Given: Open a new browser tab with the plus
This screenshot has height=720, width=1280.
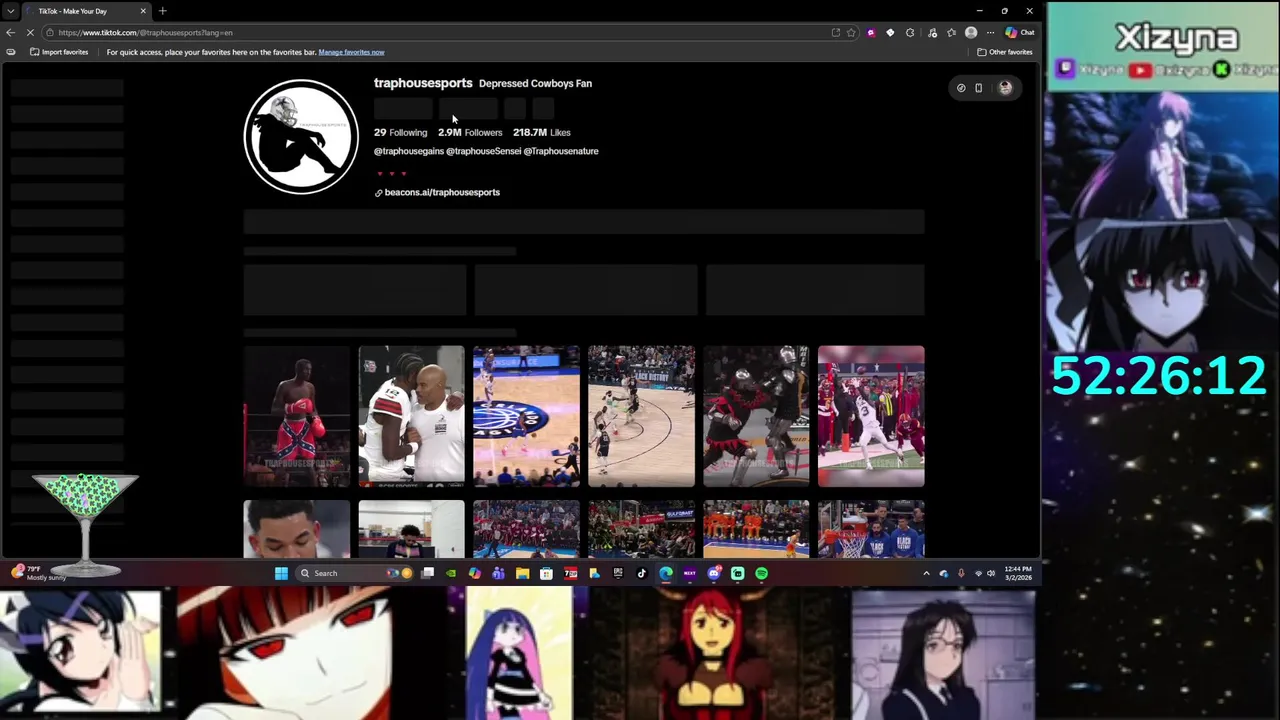Looking at the screenshot, I should point(162,11).
